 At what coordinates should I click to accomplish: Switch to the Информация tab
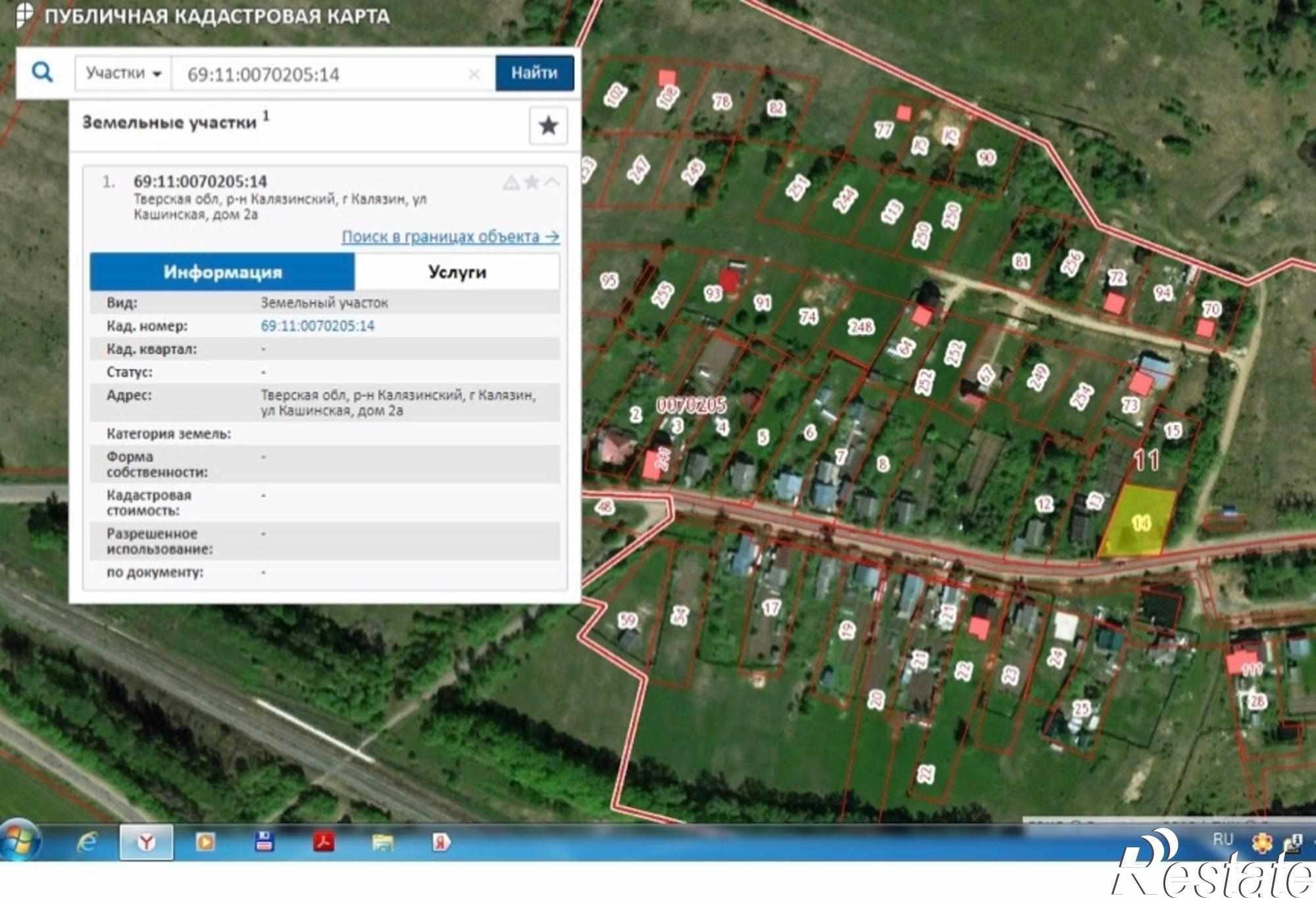tap(222, 272)
